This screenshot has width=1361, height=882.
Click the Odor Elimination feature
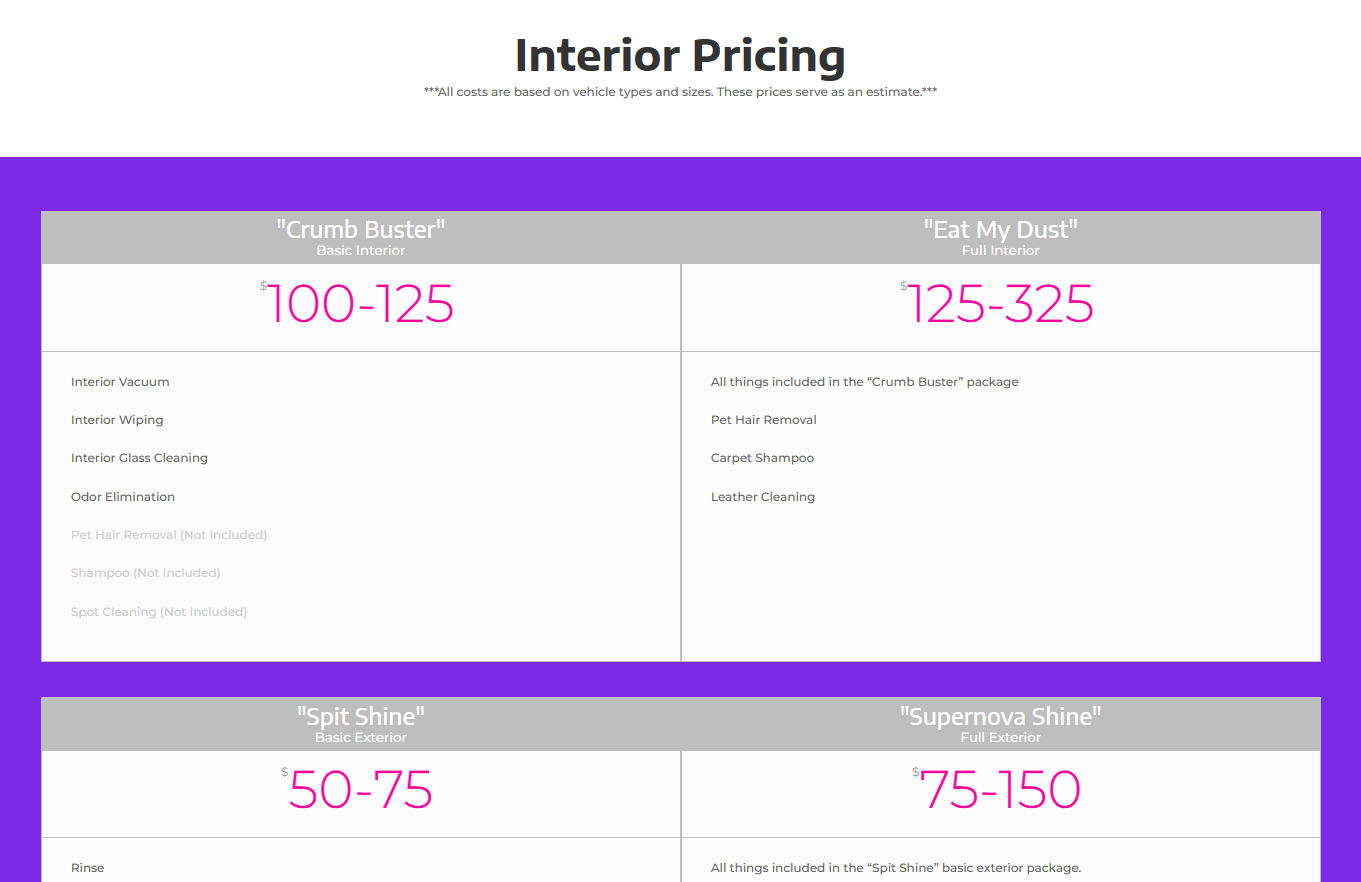(123, 497)
